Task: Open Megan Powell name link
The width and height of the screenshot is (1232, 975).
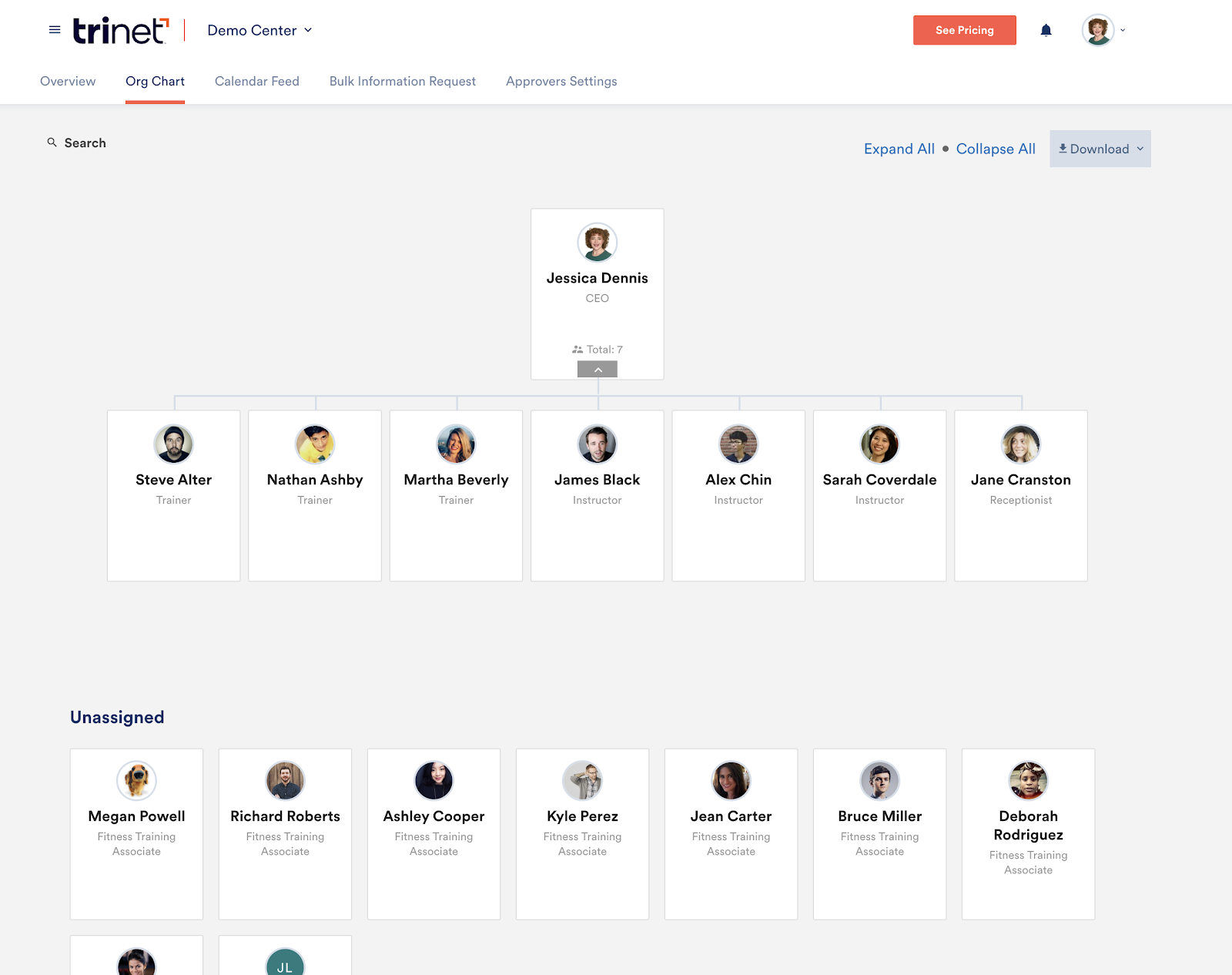Action: click(137, 816)
